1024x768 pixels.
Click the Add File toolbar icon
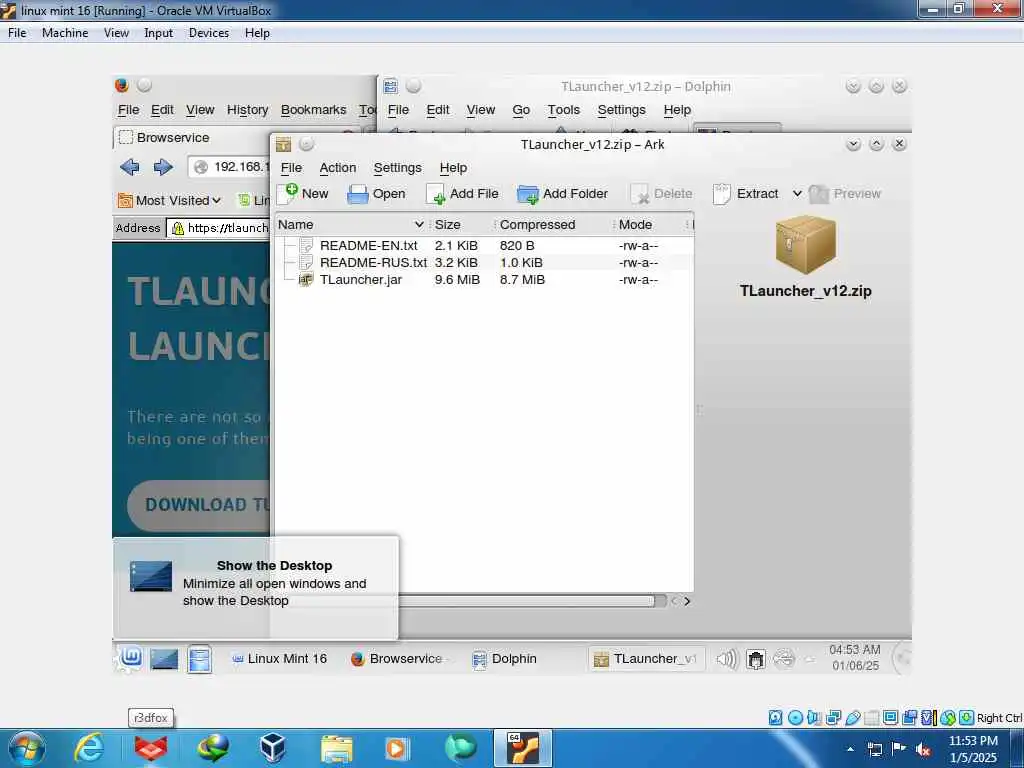[436, 194]
